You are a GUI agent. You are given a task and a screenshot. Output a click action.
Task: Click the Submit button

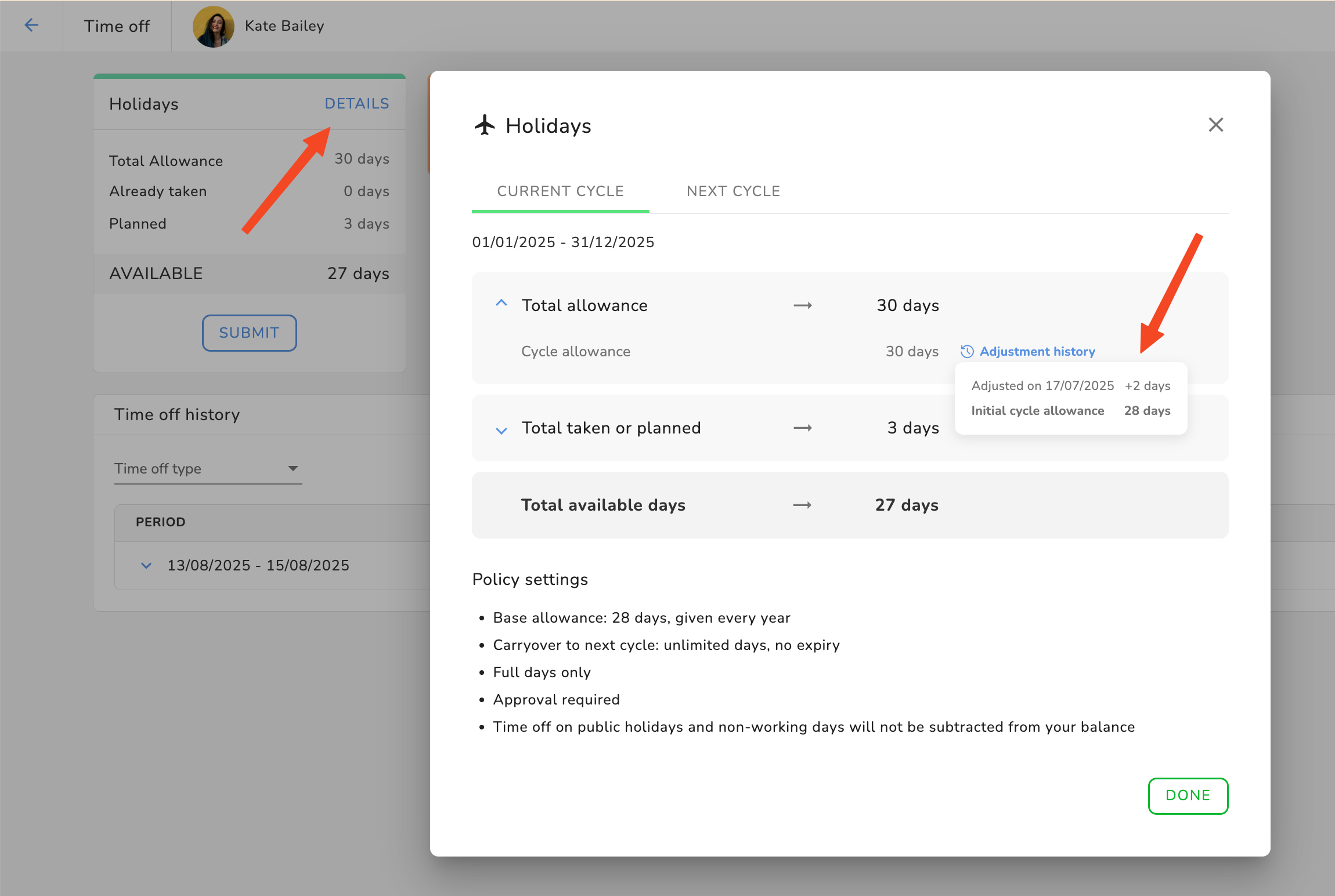pyautogui.click(x=249, y=333)
